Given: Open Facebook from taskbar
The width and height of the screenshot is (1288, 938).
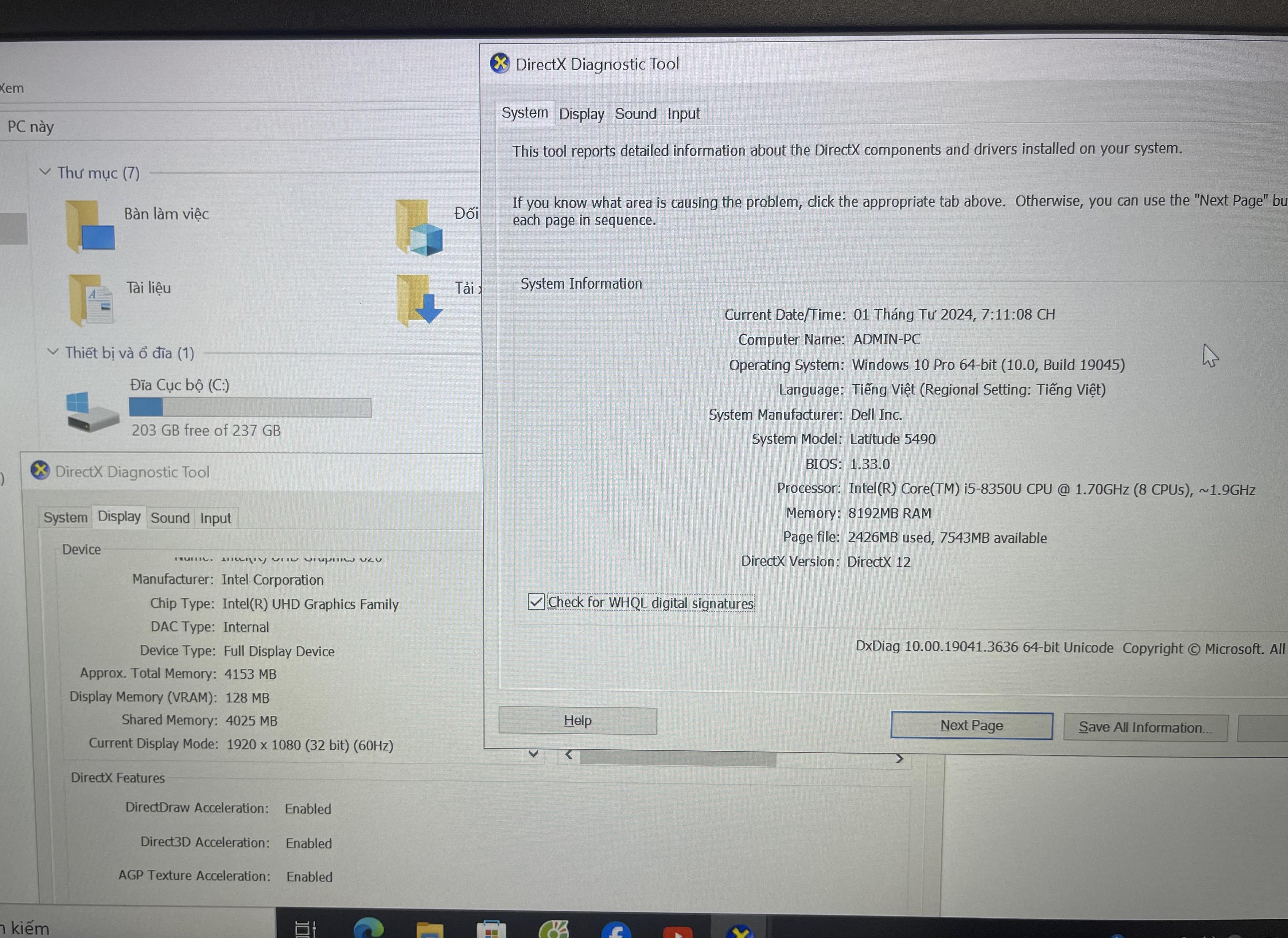Looking at the screenshot, I should [616, 930].
